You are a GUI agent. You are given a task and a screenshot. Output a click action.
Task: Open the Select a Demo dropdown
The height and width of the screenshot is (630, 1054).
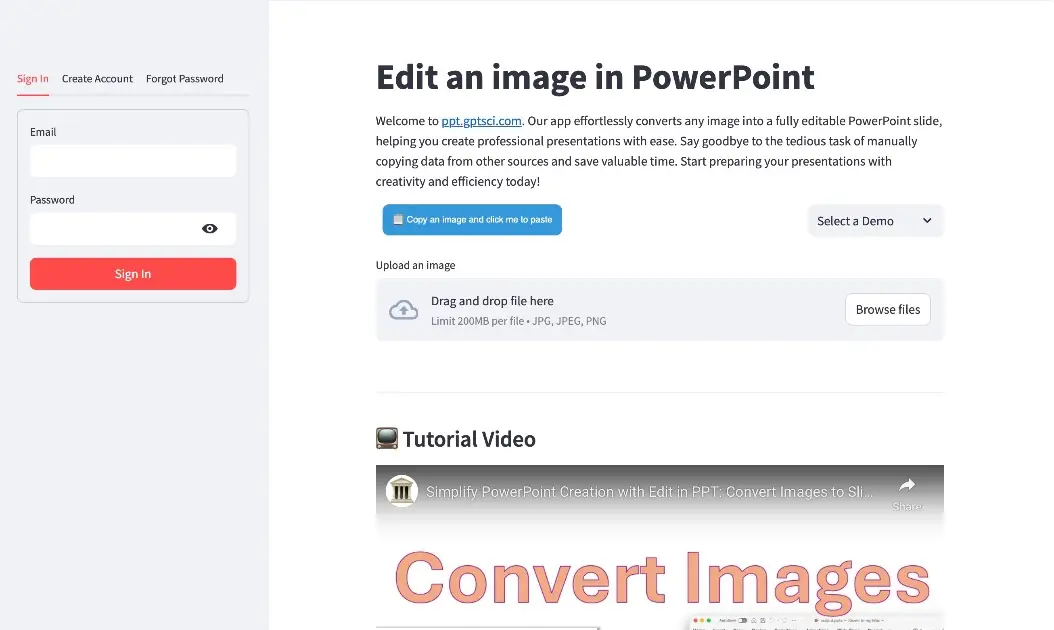tap(875, 220)
